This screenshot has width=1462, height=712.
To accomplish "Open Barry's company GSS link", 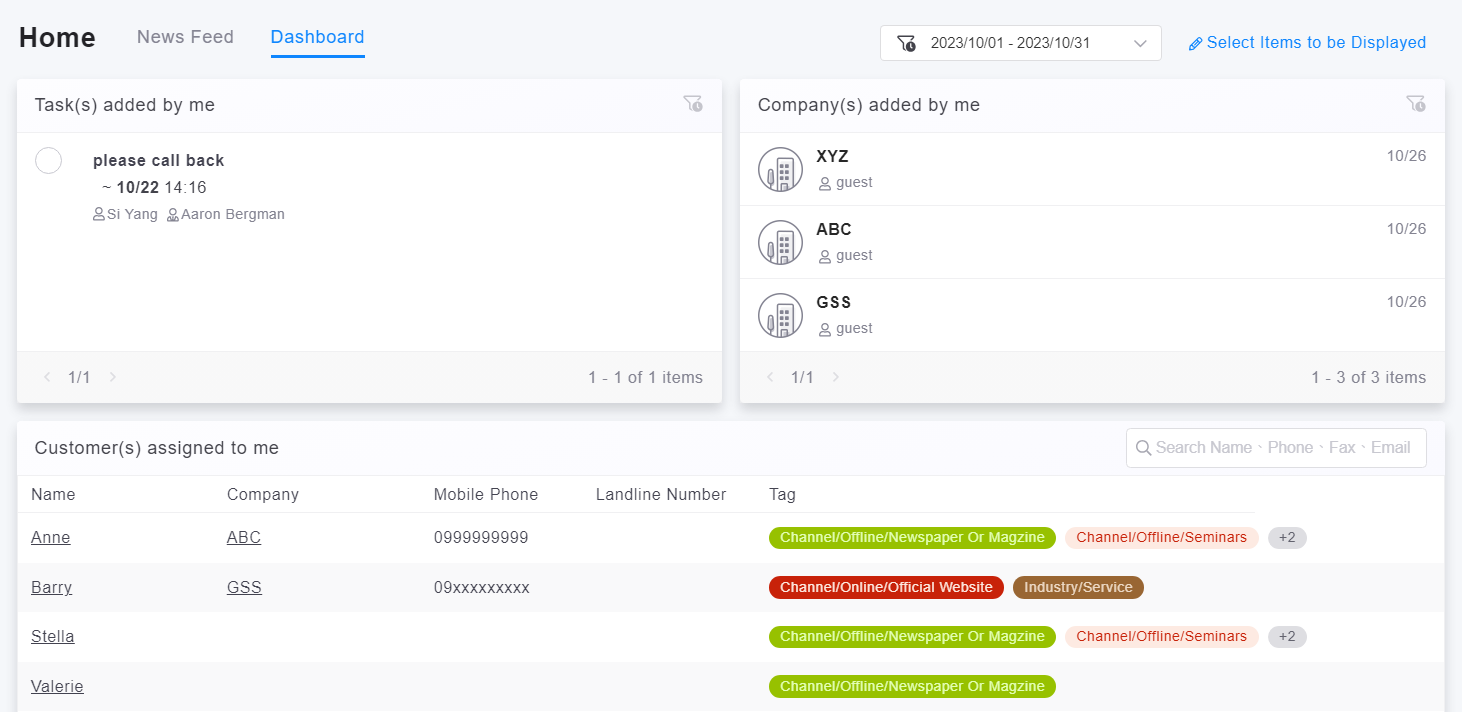I will [x=244, y=588].
